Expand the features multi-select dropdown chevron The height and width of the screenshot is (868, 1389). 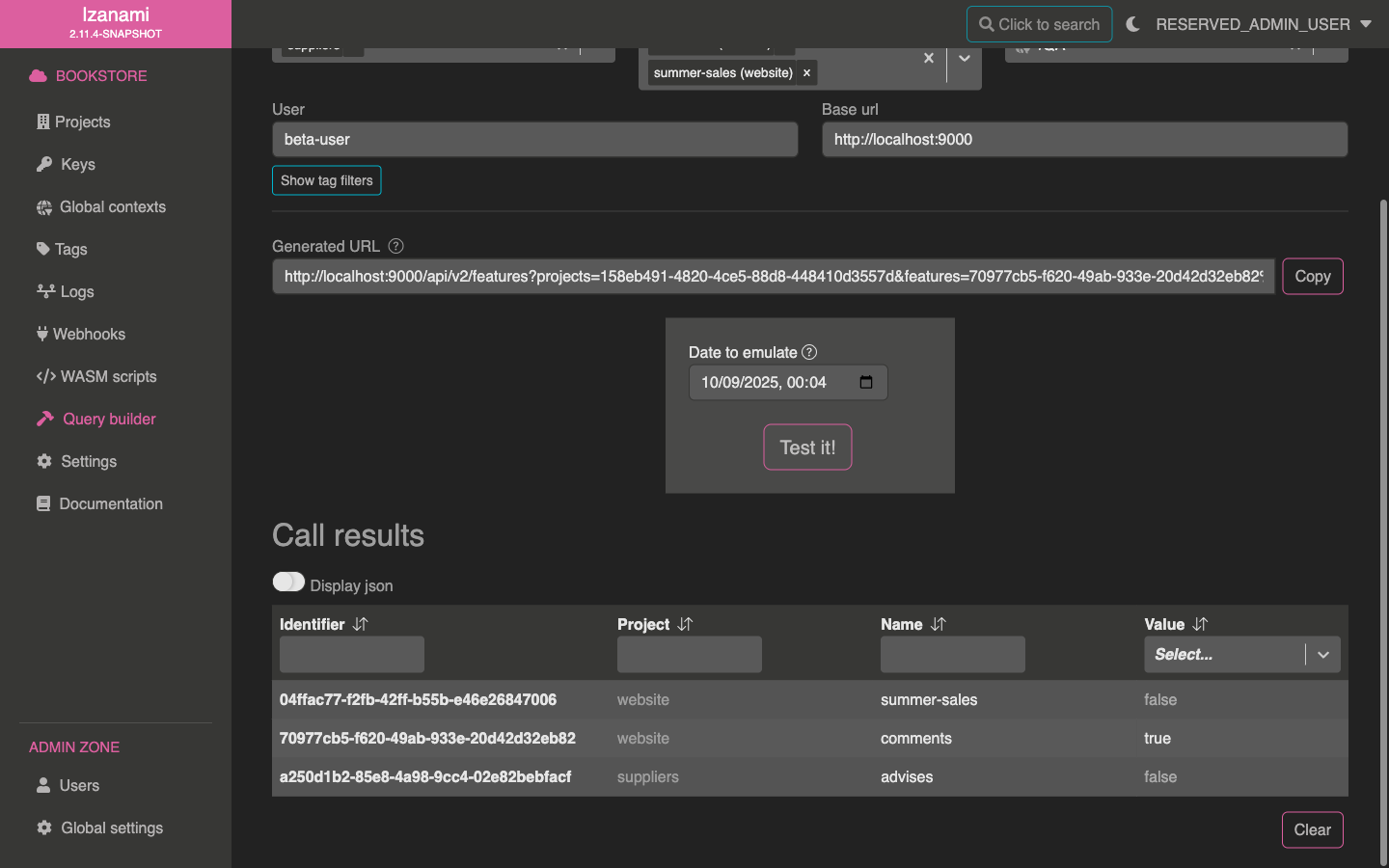pos(964,59)
